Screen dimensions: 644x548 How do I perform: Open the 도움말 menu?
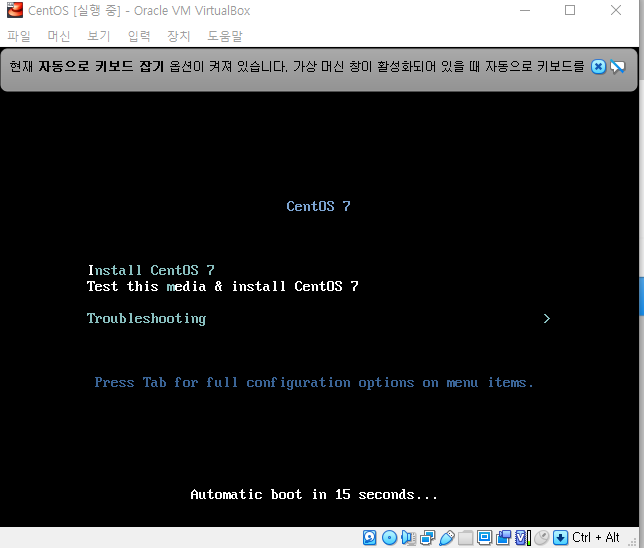point(225,36)
